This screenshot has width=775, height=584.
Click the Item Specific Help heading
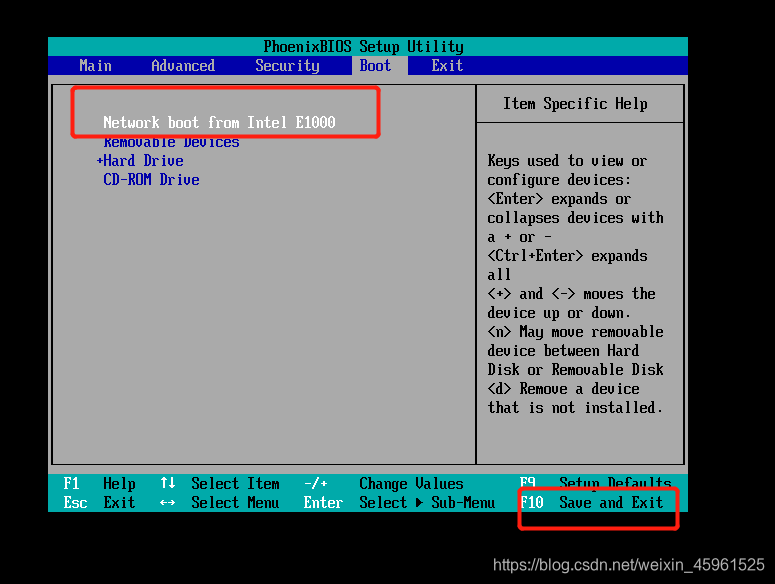tap(575, 104)
